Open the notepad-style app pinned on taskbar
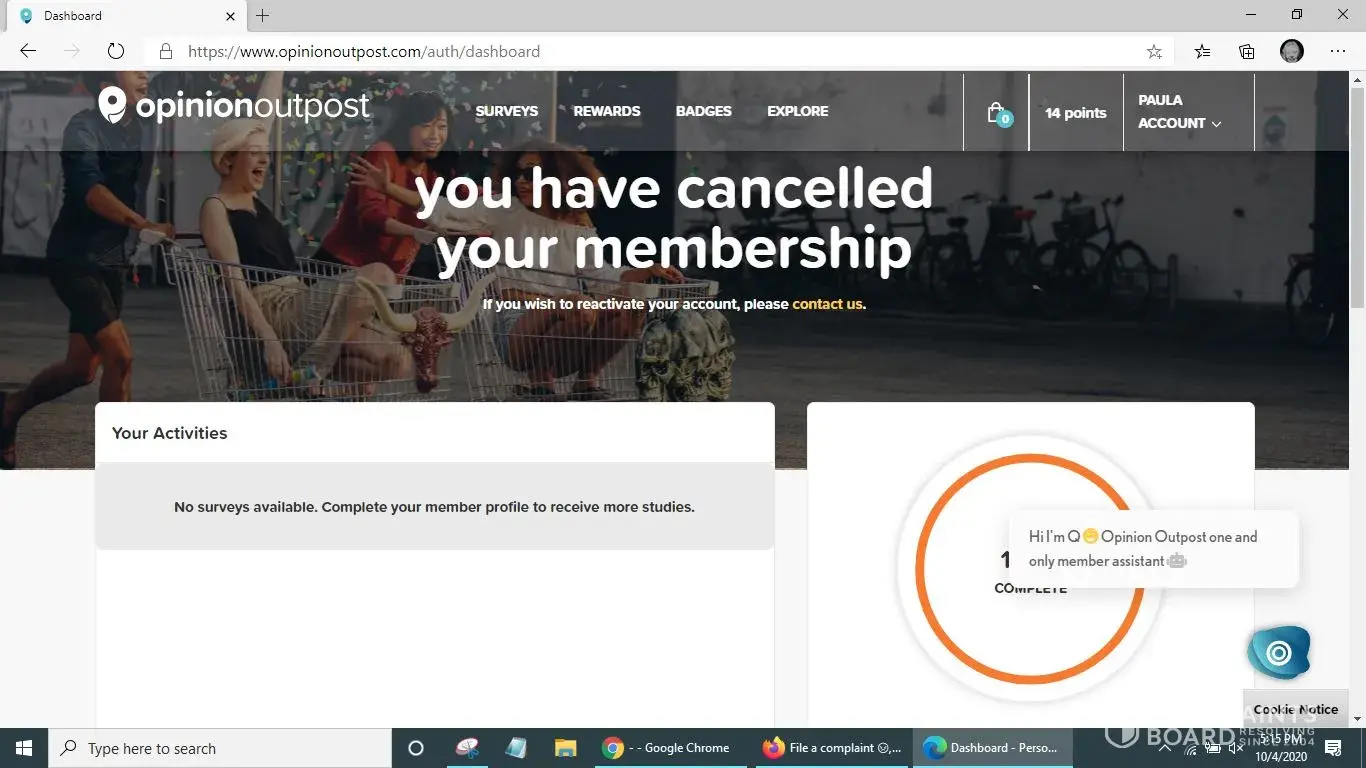1366x768 pixels. coord(516,748)
